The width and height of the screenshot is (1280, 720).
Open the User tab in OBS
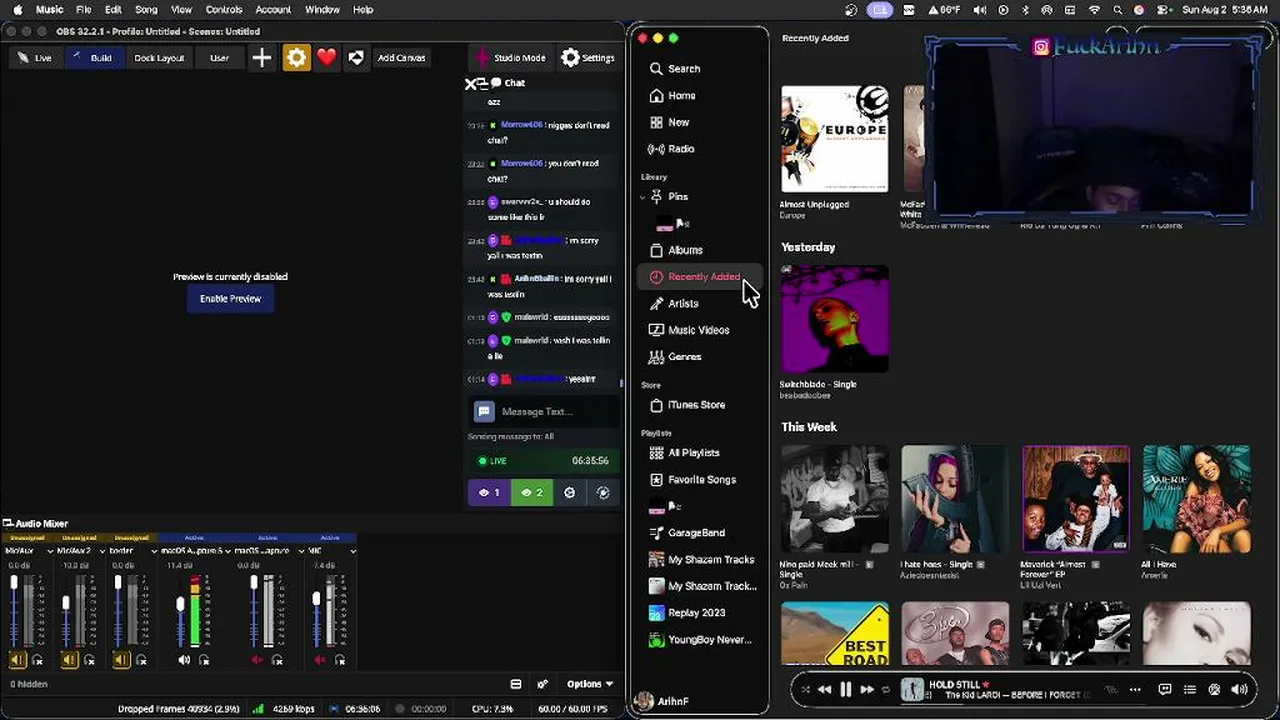pos(219,58)
